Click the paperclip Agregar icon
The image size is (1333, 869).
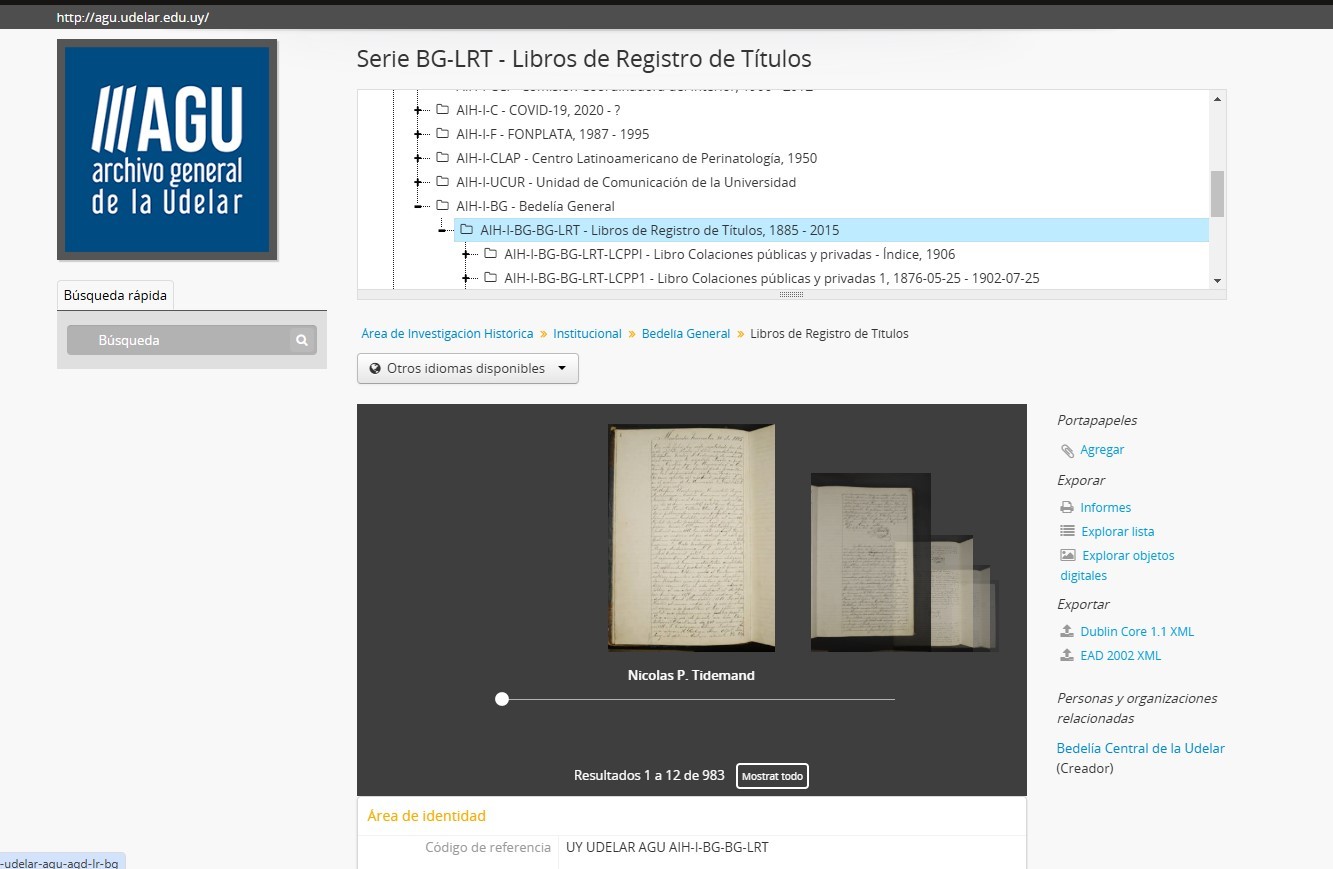click(1067, 451)
